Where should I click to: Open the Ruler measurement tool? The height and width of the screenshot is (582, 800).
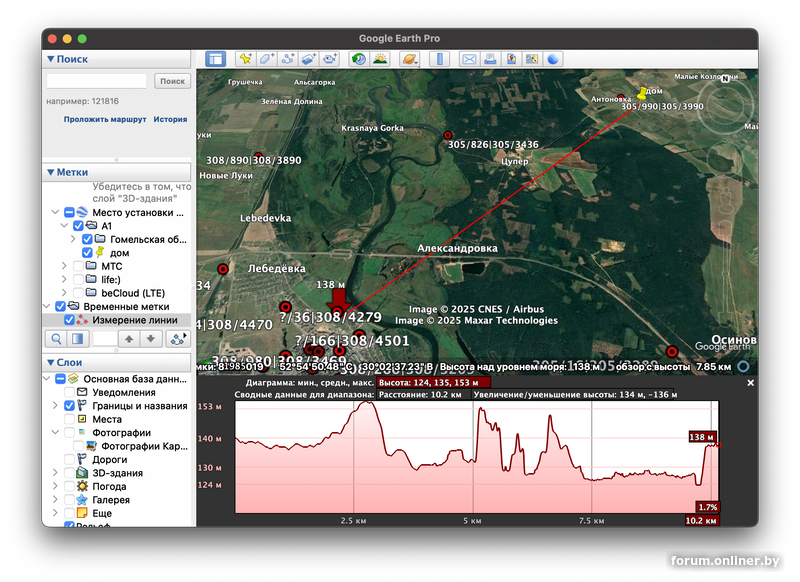(439, 59)
